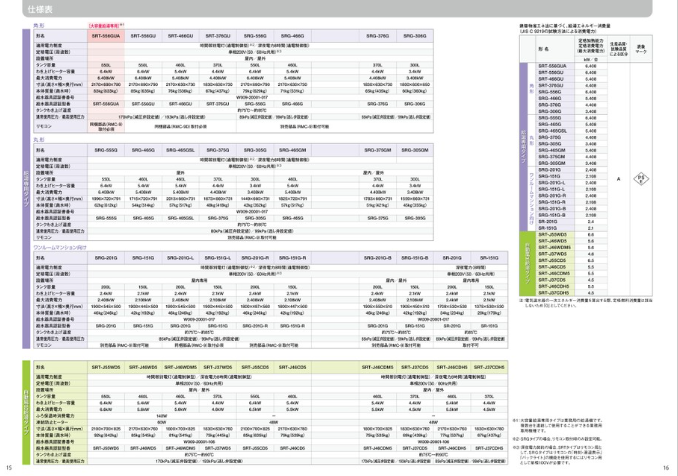Click page number 16 at bottom right
The height and width of the screenshot is (476, 678).
(x=667, y=467)
